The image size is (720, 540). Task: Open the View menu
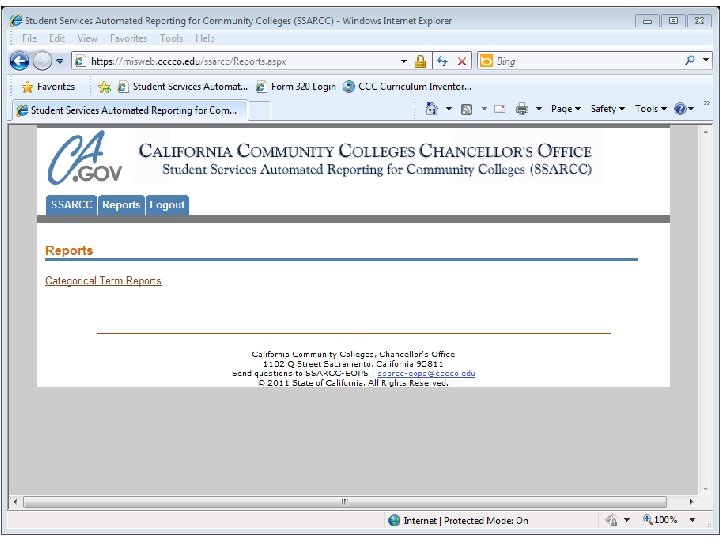point(87,39)
